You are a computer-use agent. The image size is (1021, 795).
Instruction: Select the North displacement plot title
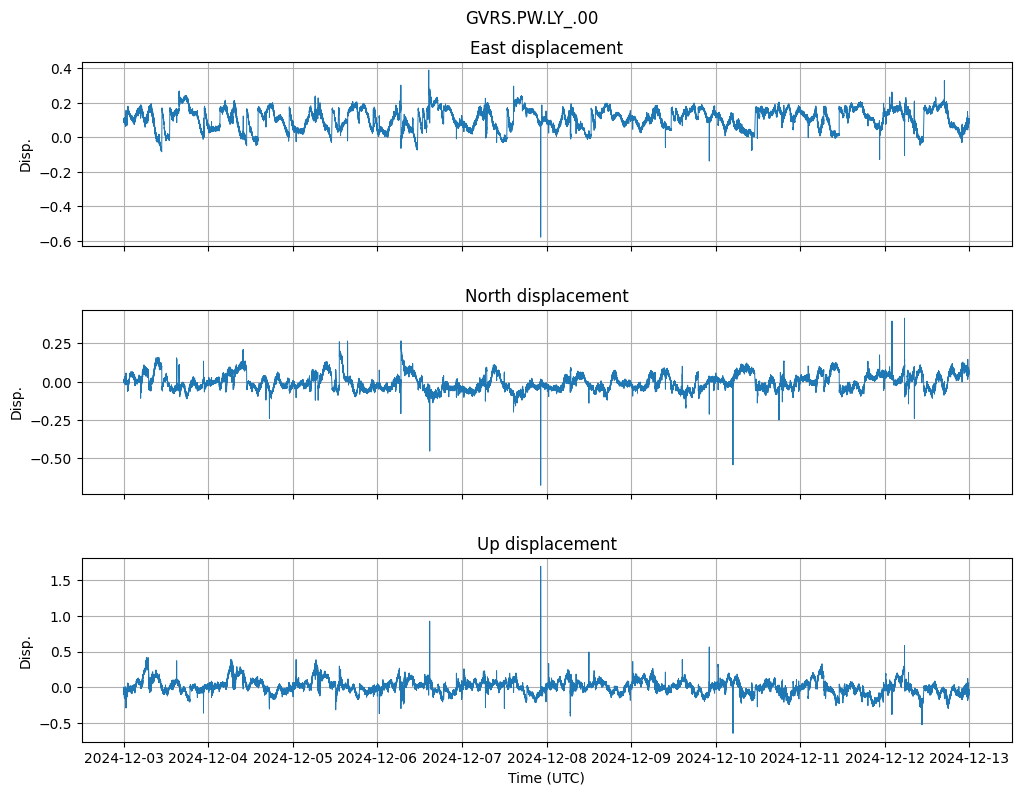[546, 296]
